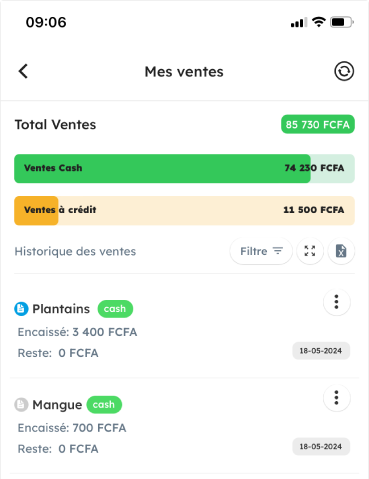Select the Ventes à crédit orange bar

point(184,210)
